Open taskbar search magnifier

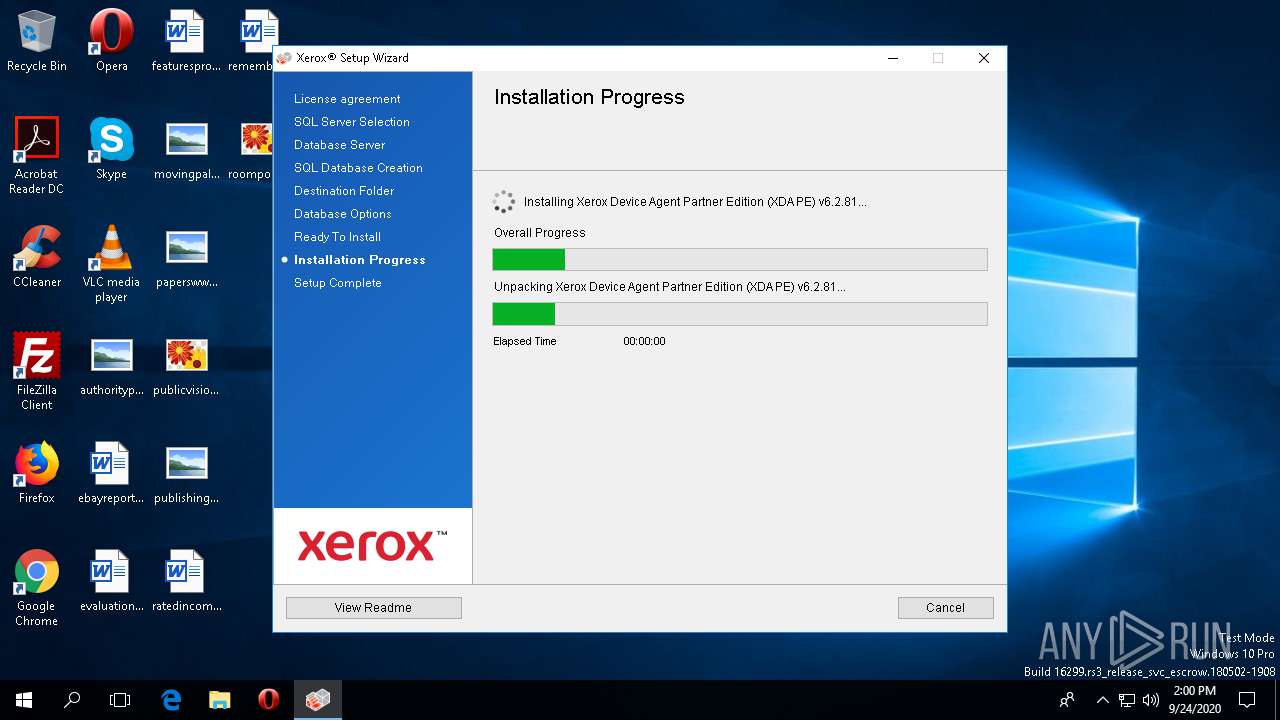[72, 700]
